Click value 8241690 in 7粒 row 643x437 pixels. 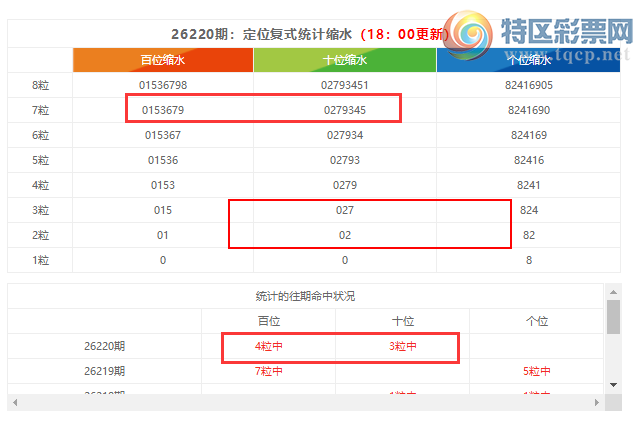529,110
